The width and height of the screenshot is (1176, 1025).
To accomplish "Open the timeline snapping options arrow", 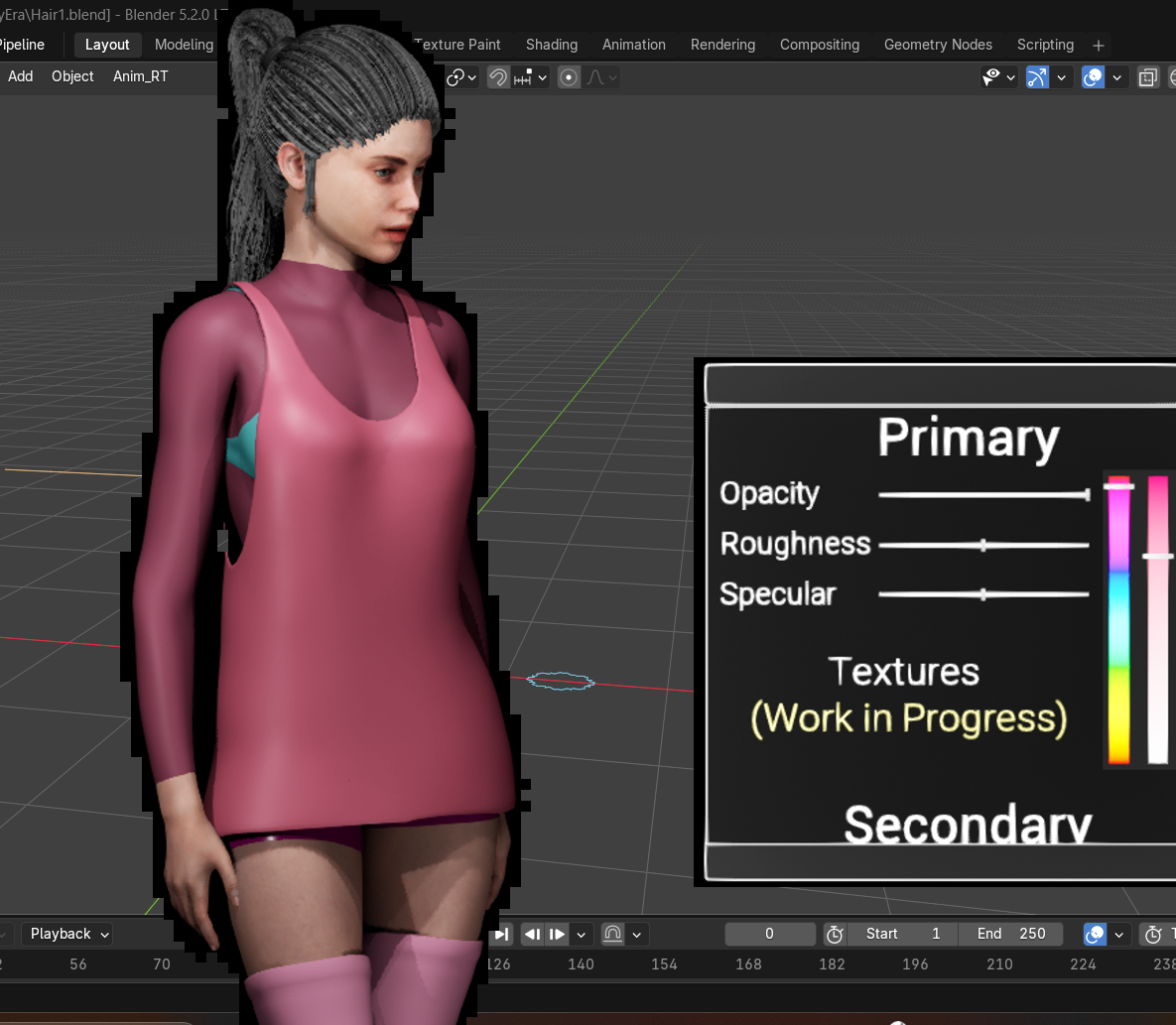I will point(637,935).
